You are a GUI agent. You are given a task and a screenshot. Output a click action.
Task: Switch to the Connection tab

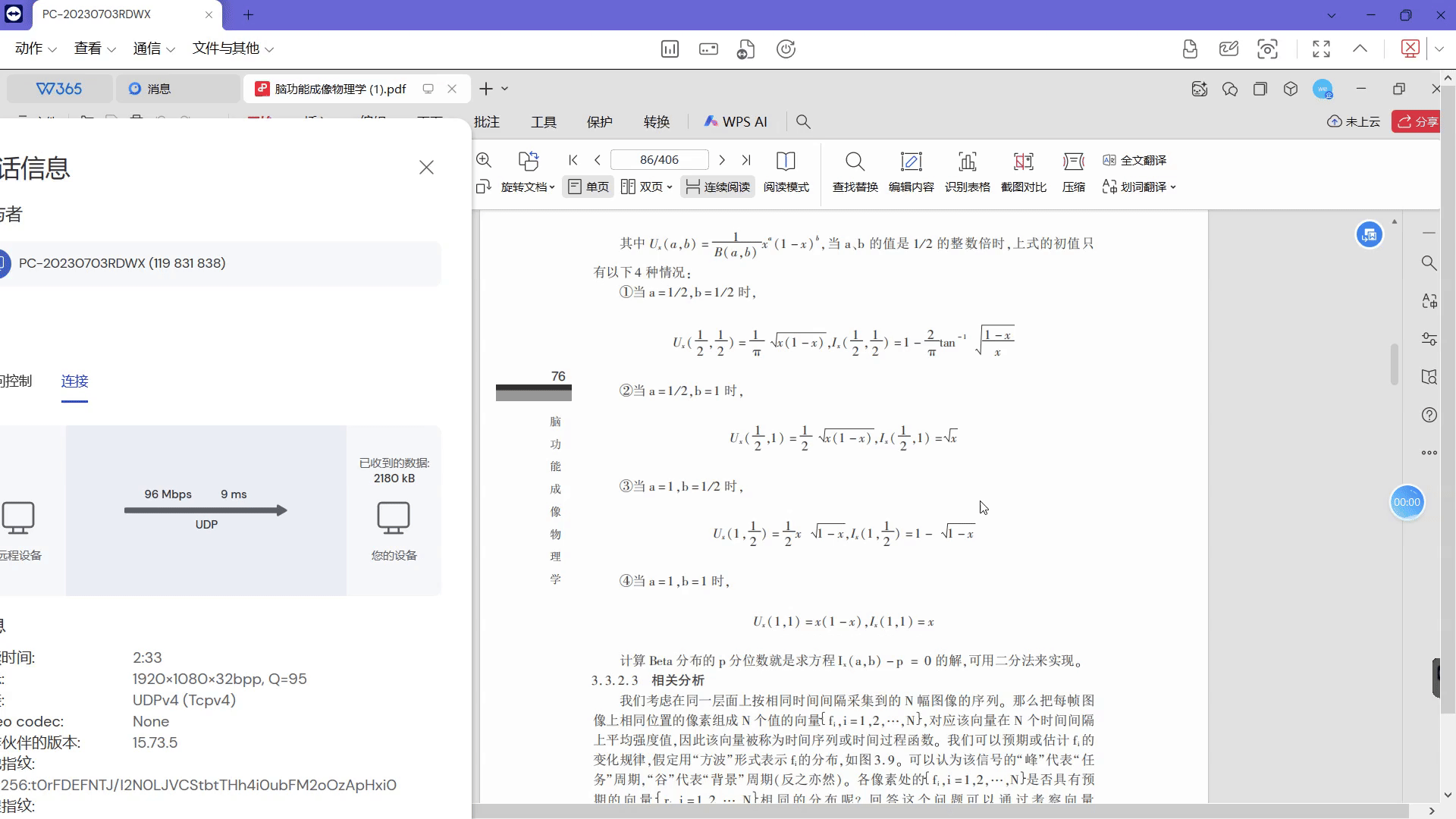[74, 381]
